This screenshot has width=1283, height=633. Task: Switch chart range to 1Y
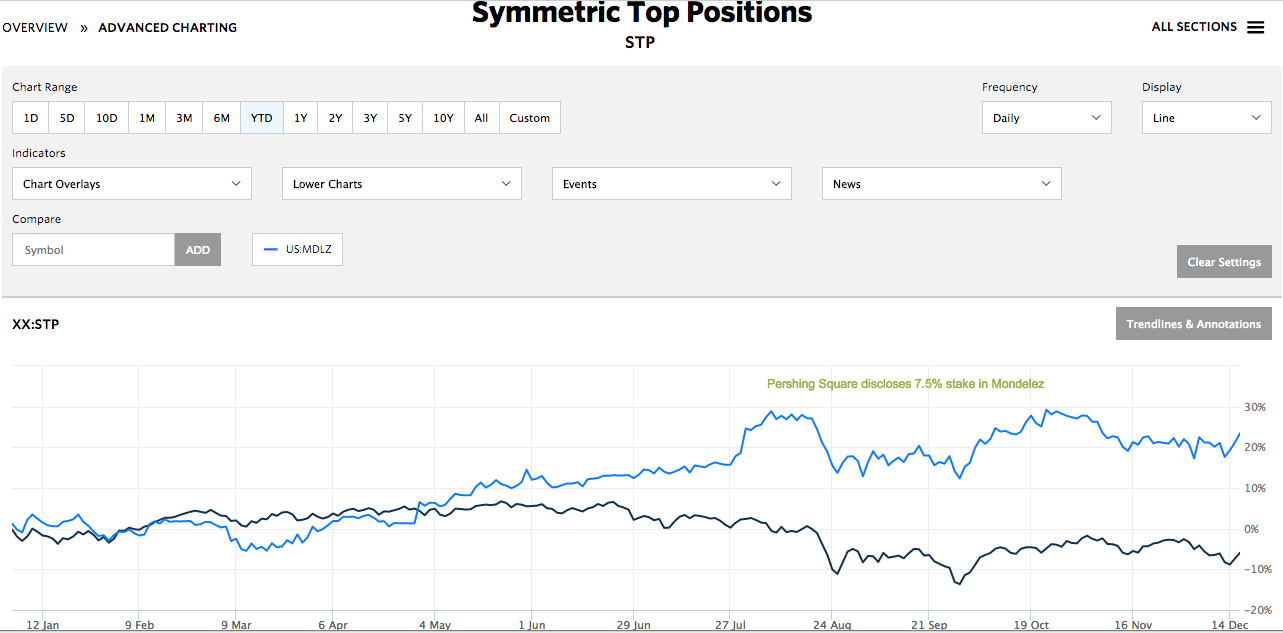pos(301,118)
